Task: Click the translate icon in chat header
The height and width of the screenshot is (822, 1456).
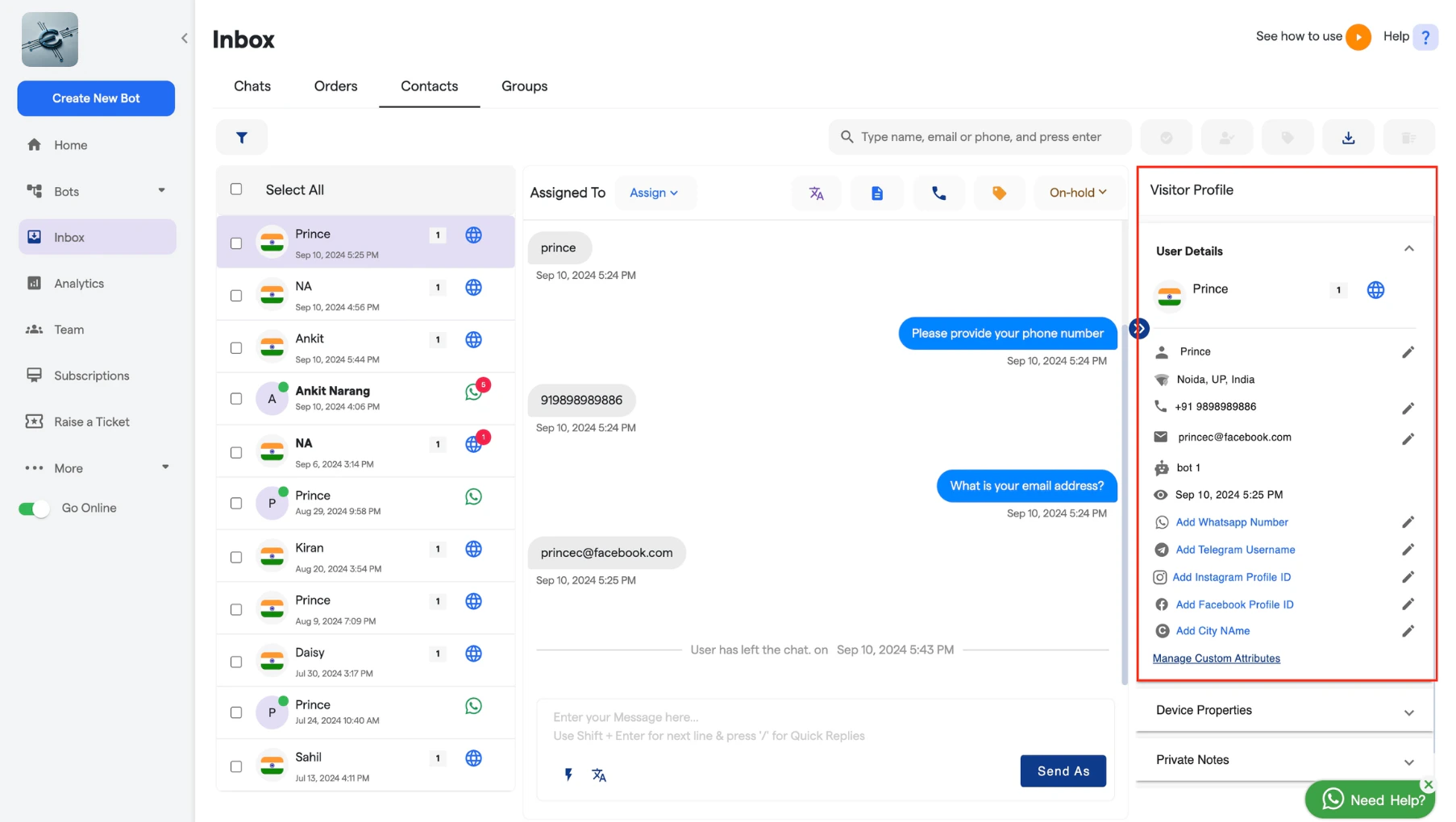Action: point(817,193)
